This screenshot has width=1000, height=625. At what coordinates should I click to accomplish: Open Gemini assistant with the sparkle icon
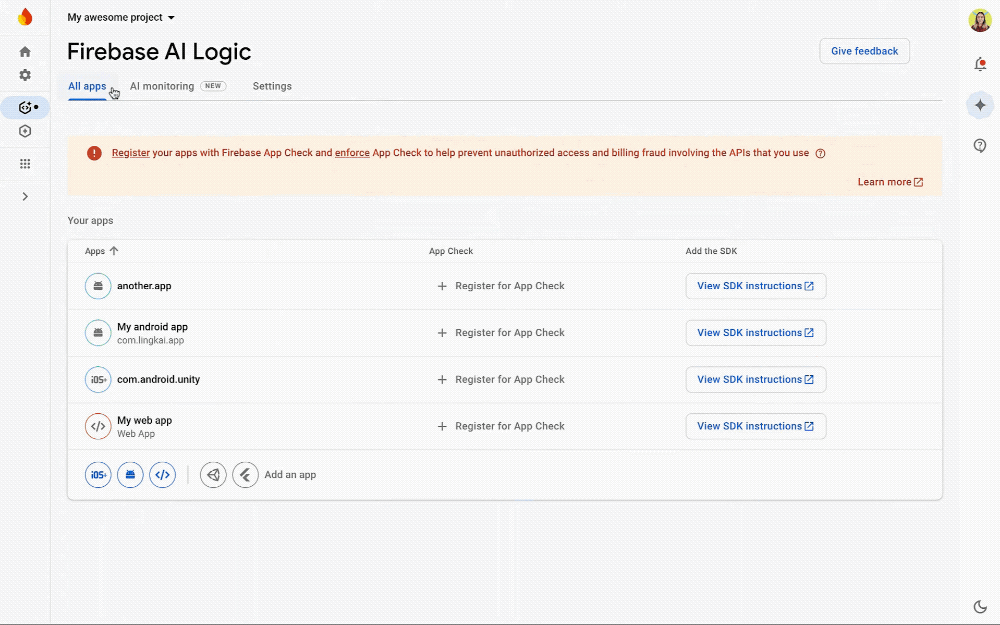[x=980, y=104]
